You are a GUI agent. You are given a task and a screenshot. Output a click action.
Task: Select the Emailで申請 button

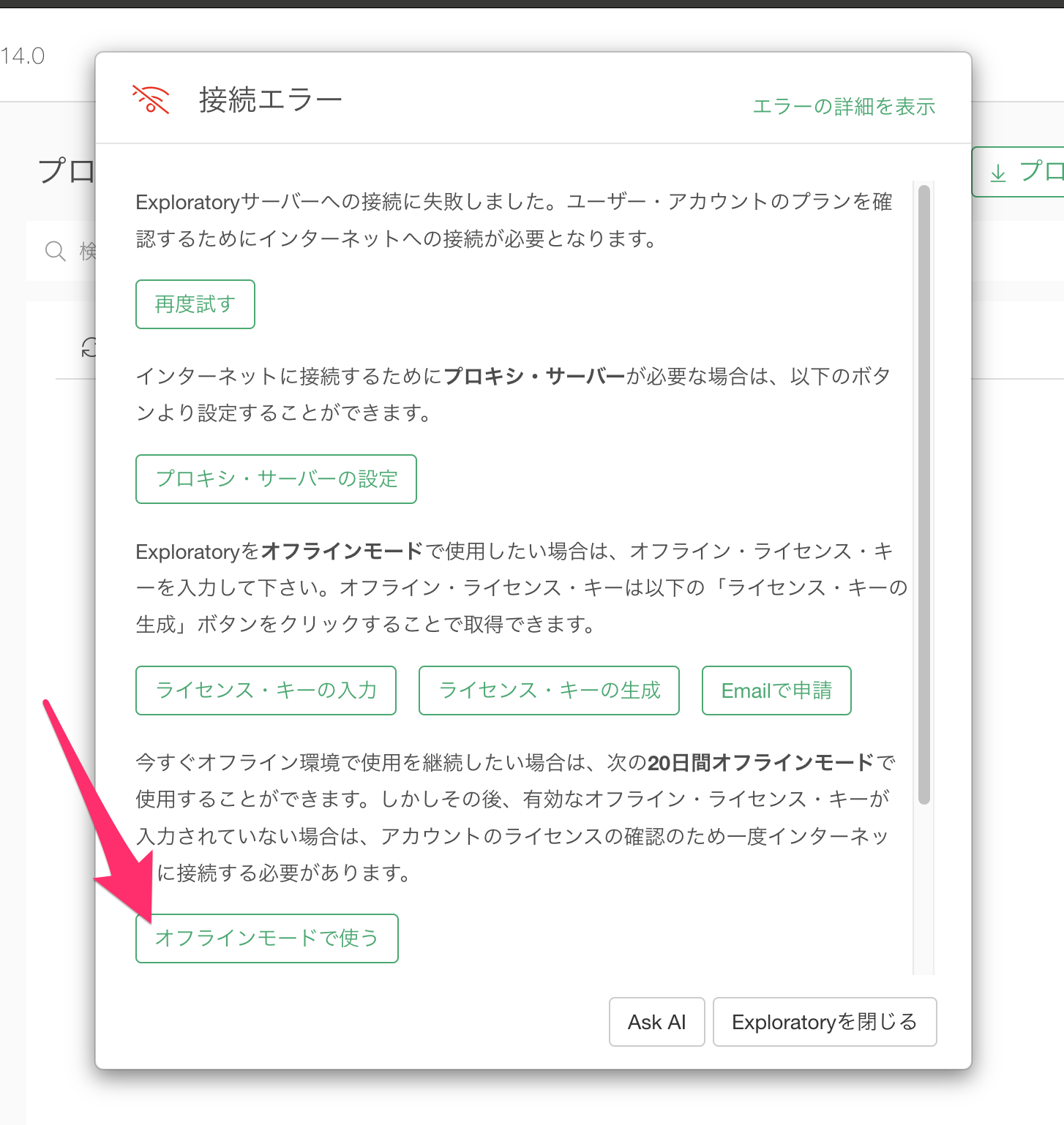(x=776, y=691)
